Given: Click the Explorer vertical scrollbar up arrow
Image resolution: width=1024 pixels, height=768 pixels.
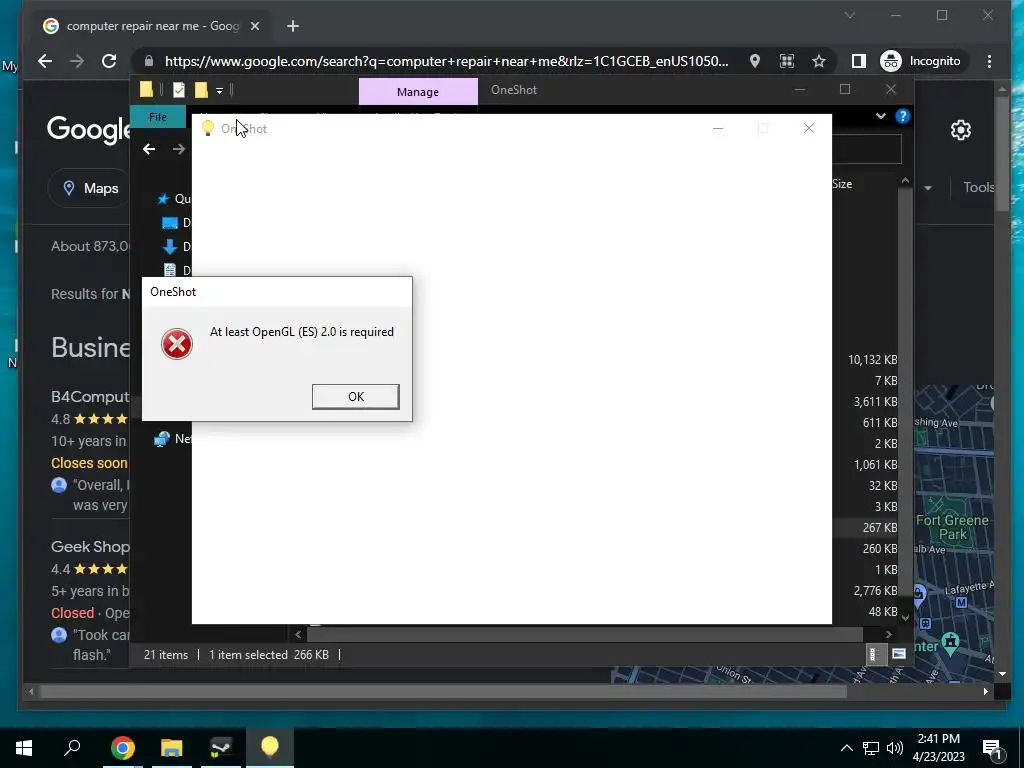Looking at the screenshot, I should tap(905, 180).
